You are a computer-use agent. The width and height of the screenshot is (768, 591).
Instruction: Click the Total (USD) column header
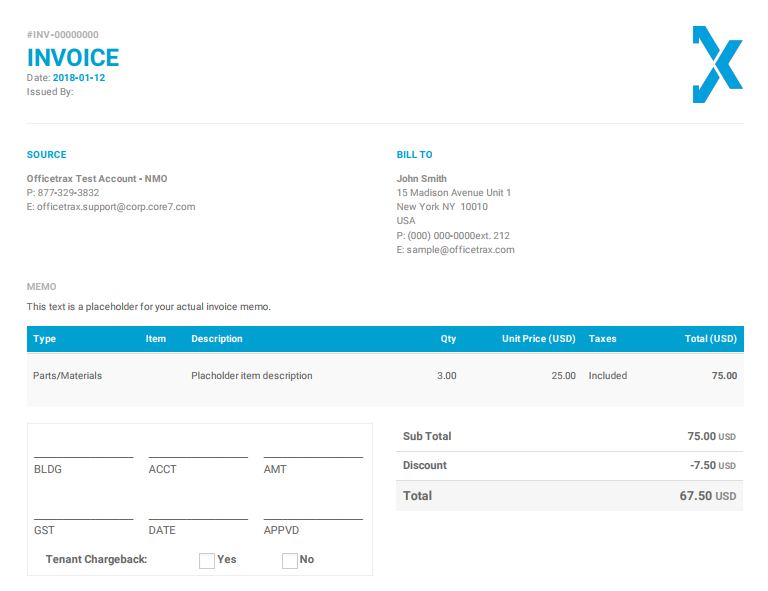pyautogui.click(x=710, y=339)
